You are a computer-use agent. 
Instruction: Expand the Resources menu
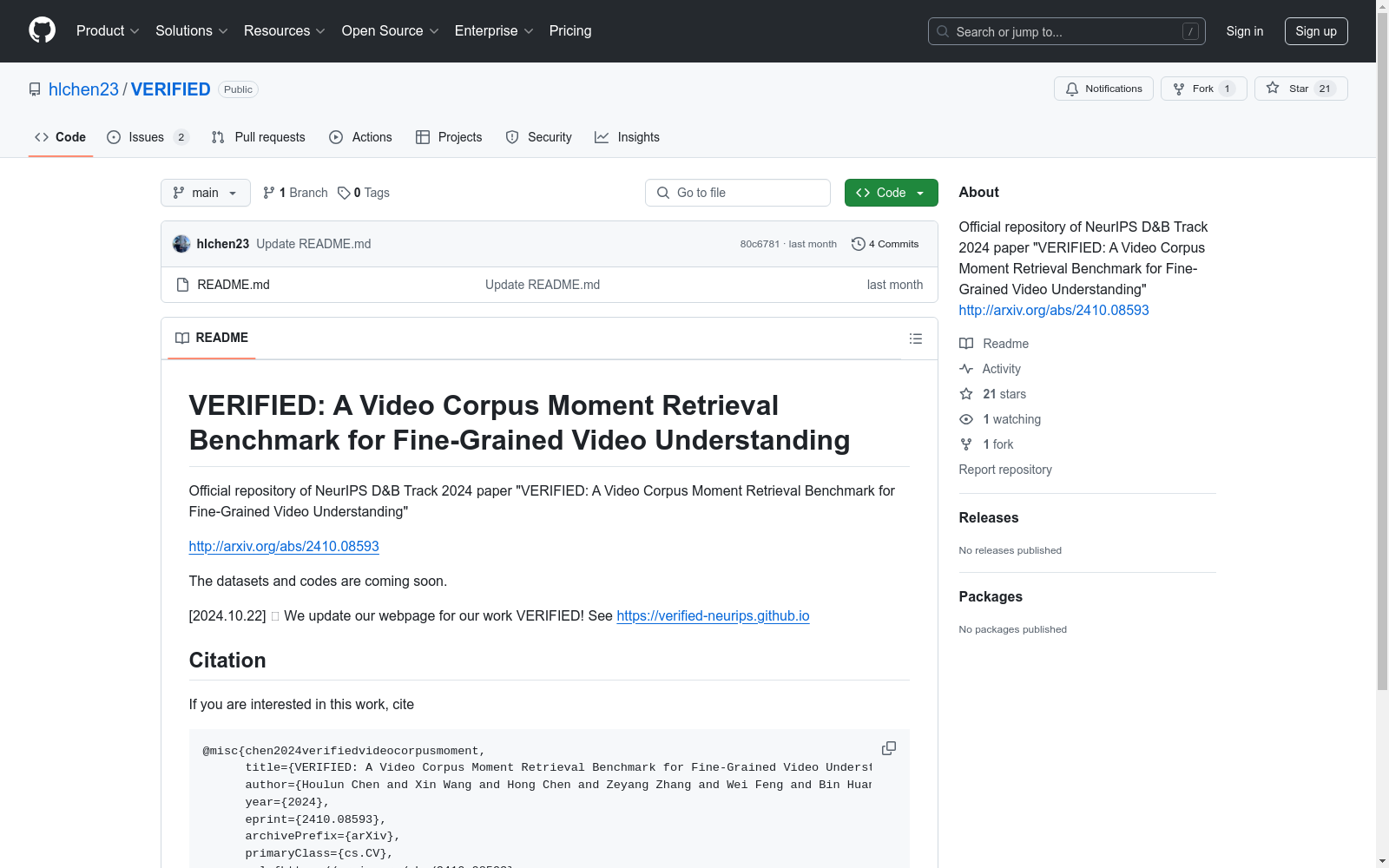click(285, 31)
